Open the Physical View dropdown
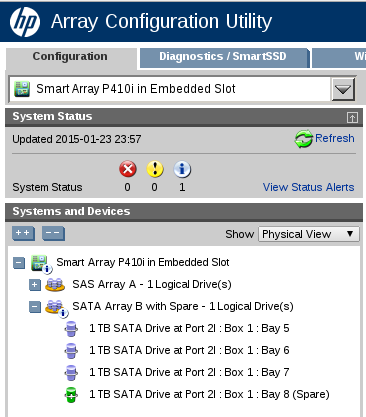Image resolution: width=366 pixels, height=417 pixels. coord(309,234)
